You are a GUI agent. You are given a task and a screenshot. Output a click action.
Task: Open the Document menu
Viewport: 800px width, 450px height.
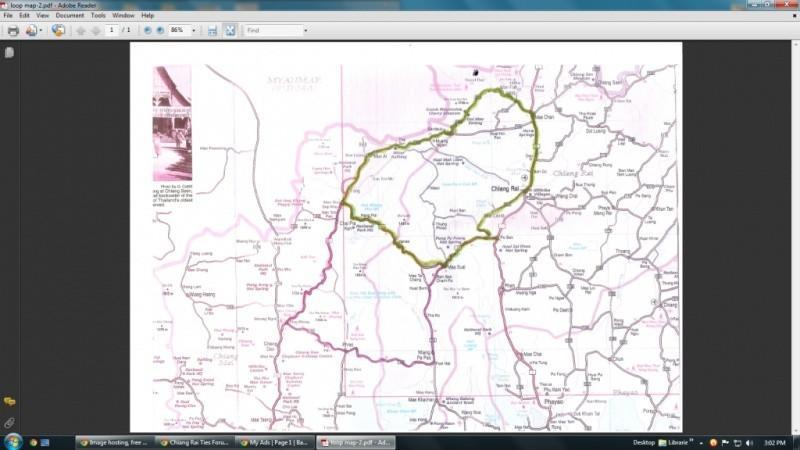70,15
